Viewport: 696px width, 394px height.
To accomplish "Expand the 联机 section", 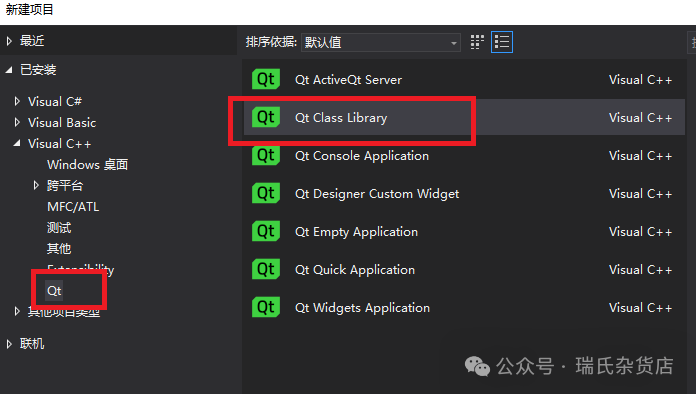I will pos(9,344).
